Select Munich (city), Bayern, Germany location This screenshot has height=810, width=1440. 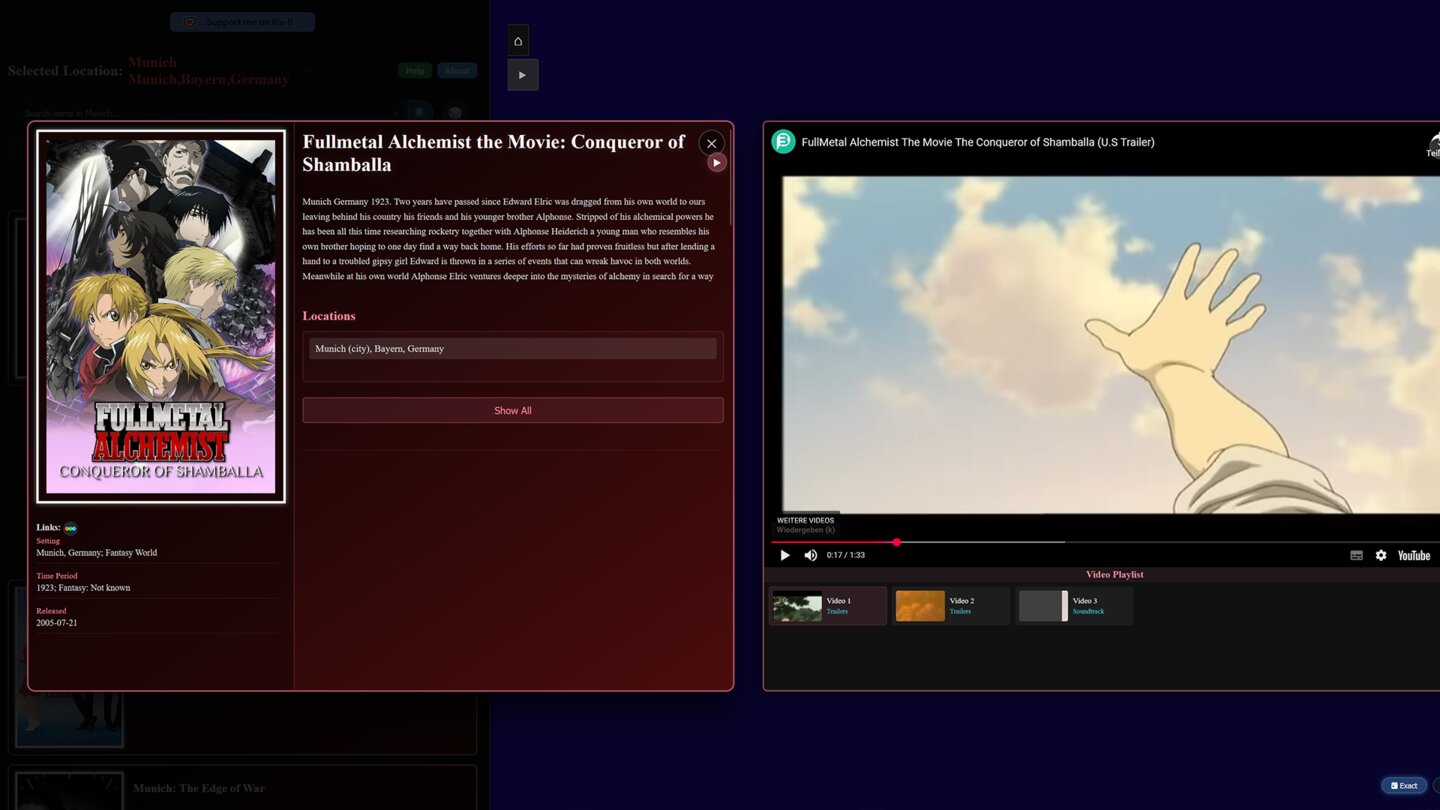click(x=512, y=349)
